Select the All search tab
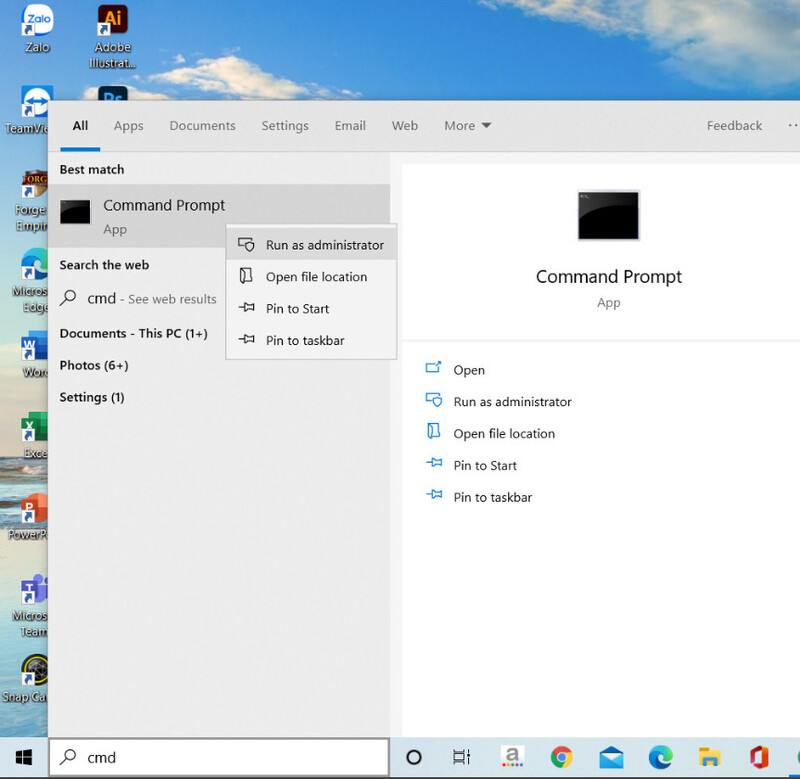 80,125
